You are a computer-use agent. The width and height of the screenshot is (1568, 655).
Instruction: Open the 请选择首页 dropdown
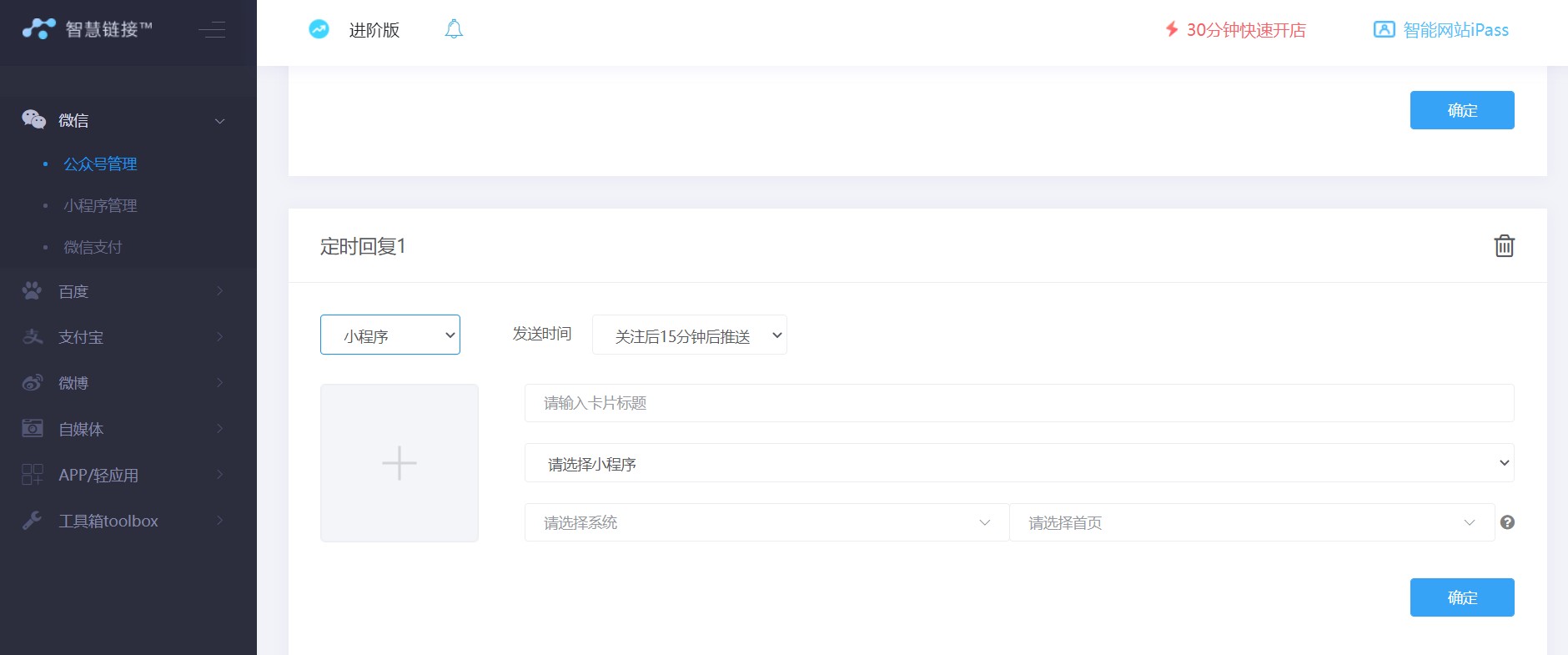point(1252,522)
